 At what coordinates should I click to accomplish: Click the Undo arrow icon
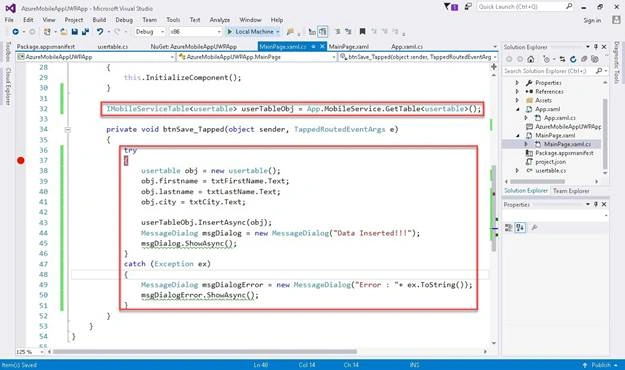coord(100,31)
